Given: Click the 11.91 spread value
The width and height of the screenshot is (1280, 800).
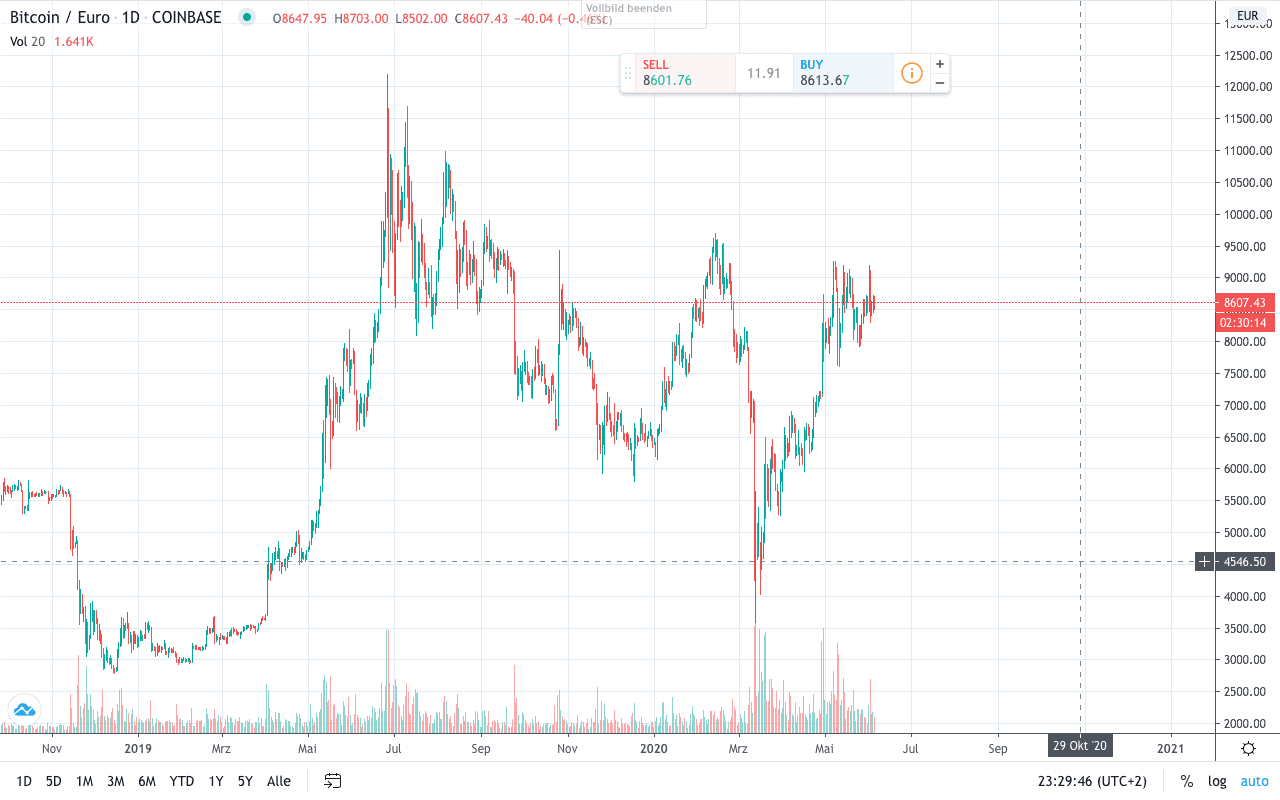Looking at the screenshot, I should [x=764, y=73].
